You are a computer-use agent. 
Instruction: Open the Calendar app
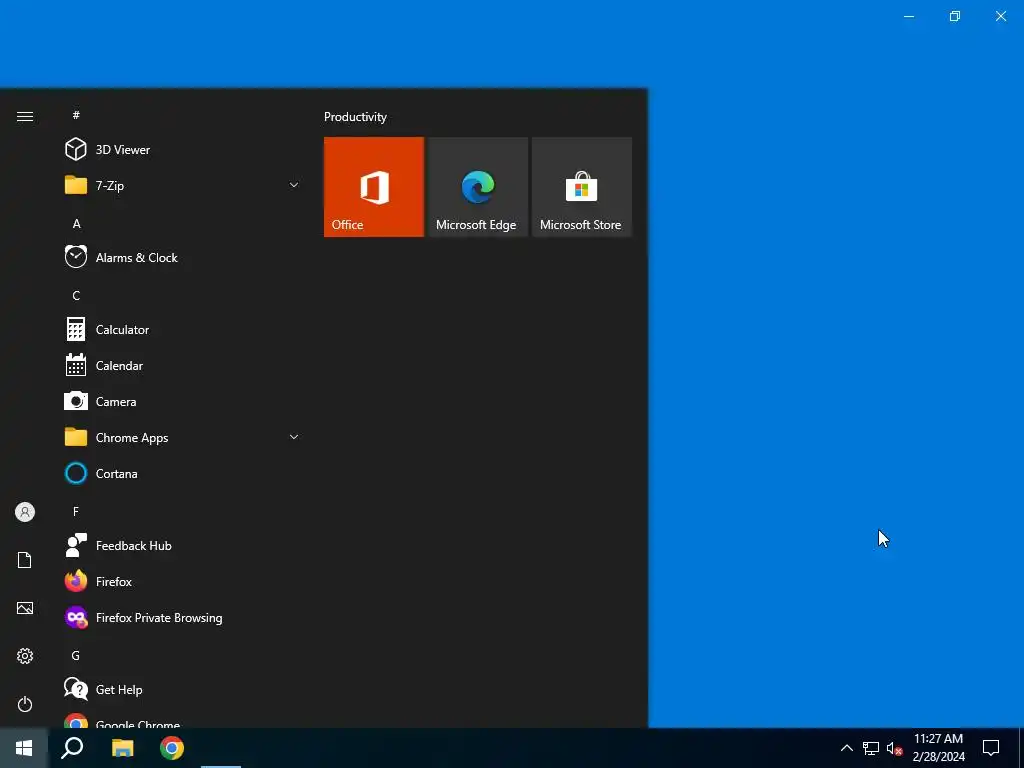pyautogui.click(x=183, y=366)
